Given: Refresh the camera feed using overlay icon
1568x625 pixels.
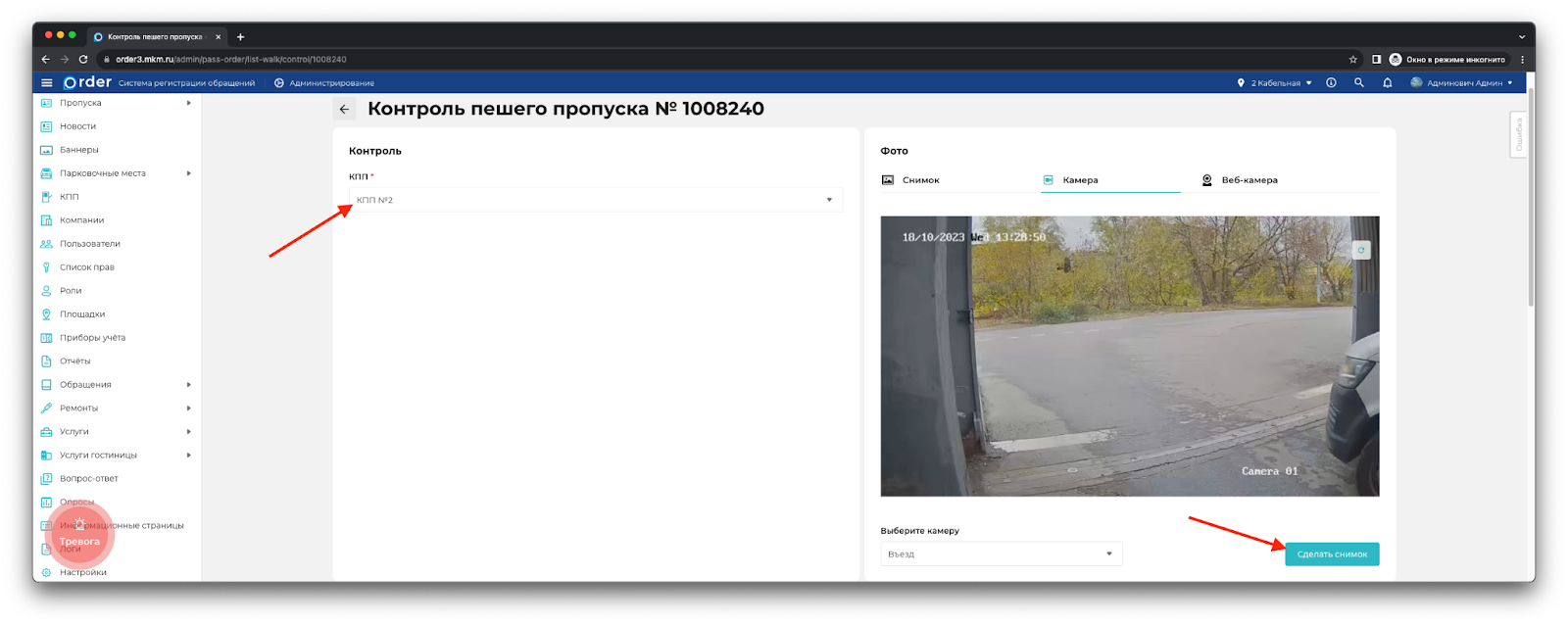Looking at the screenshot, I should coord(1360,251).
